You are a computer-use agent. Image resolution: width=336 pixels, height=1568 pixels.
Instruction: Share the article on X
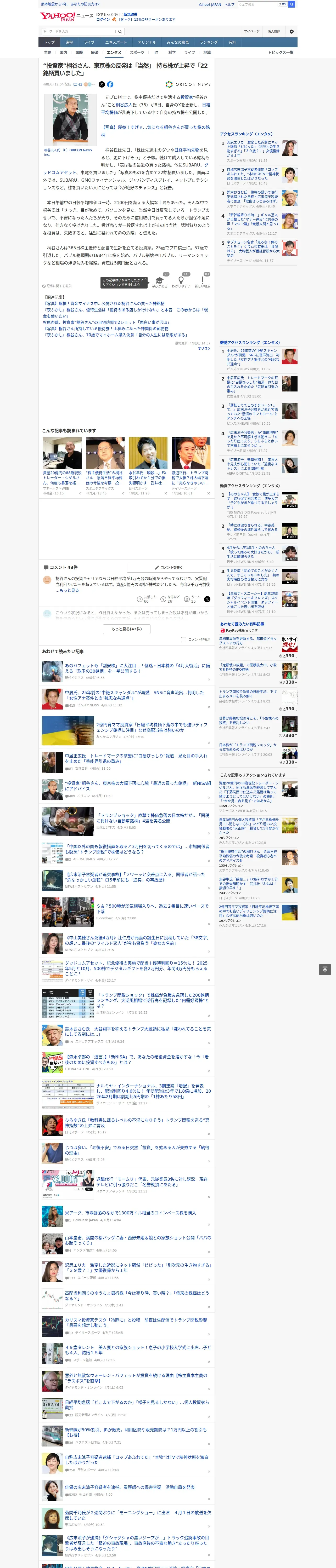[x=101, y=85]
